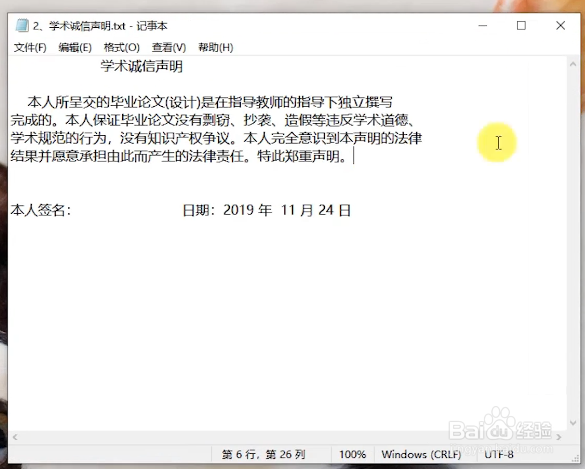Open the 编辑(E) menu
Image resolution: width=585 pixels, height=469 pixels.
(x=75, y=47)
